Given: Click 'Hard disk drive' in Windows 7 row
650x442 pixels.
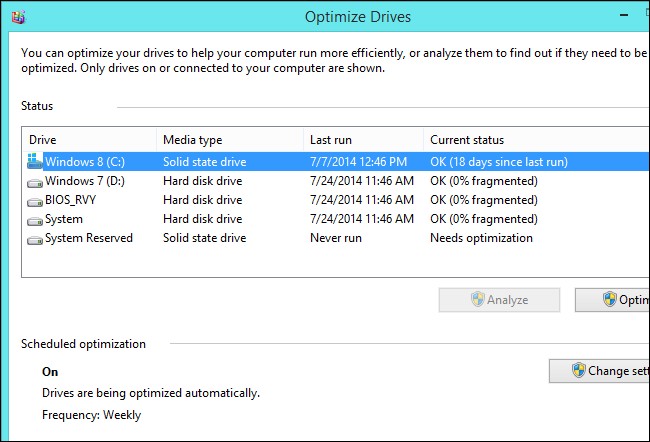Looking at the screenshot, I should pos(202,181).
